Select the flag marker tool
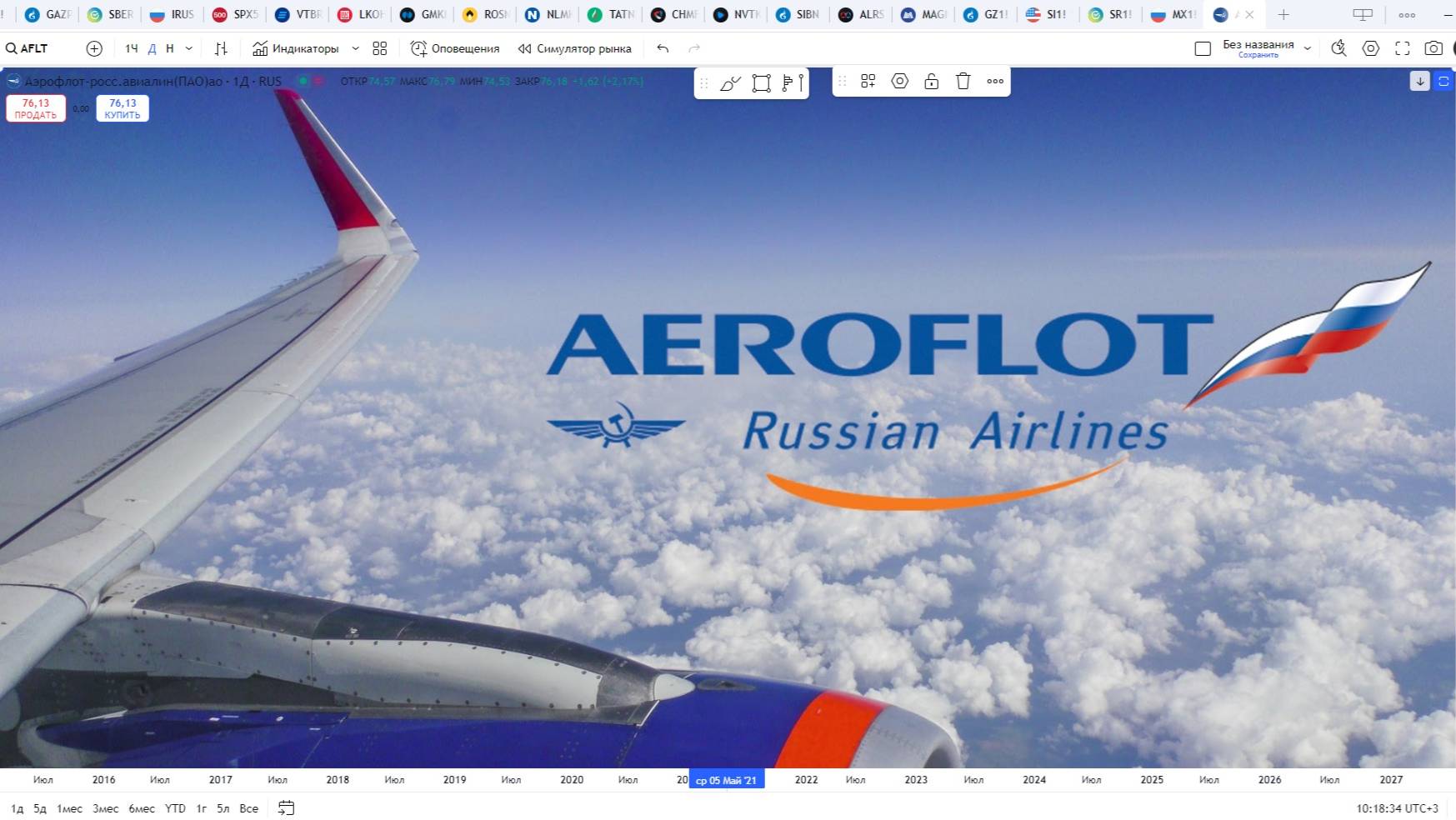 793,82
